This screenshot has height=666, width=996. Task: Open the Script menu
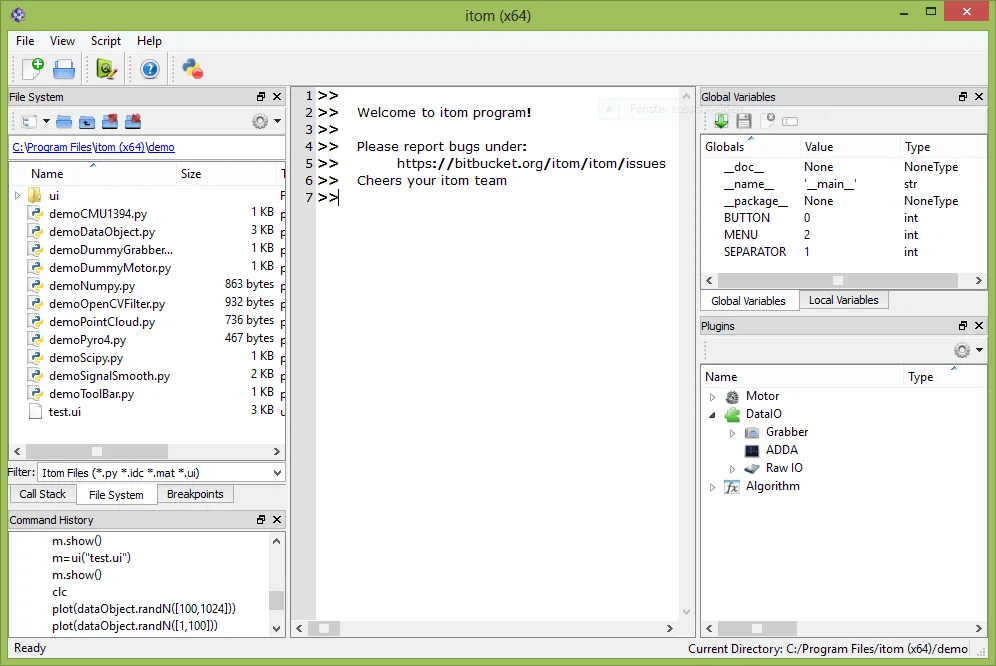click(x=105, y=41)
